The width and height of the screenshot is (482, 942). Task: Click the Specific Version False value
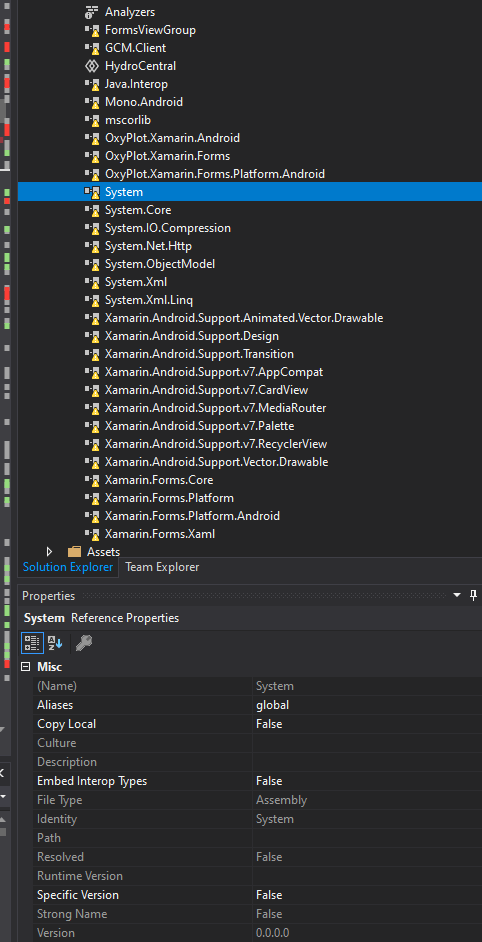pos(367,895)
